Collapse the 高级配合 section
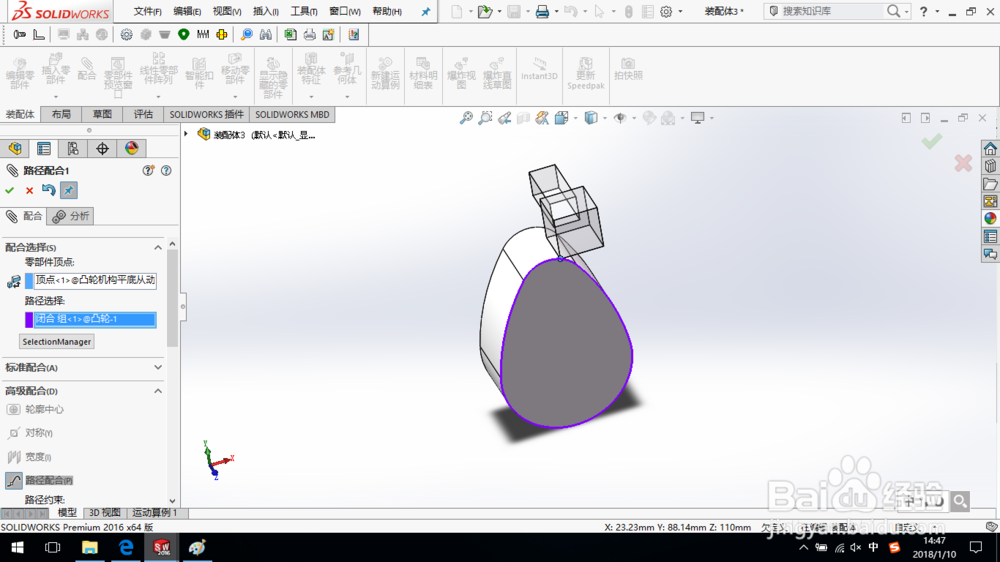This screenshot has width=1000, height=562. click(x=158, y=391)
